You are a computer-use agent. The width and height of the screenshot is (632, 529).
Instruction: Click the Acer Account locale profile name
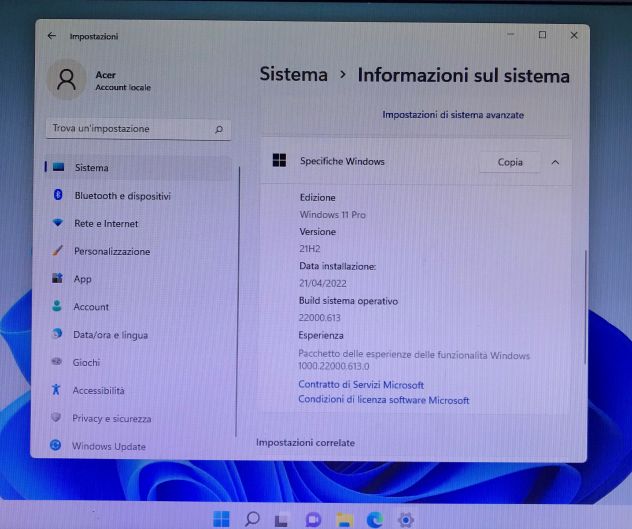[123, 81]
